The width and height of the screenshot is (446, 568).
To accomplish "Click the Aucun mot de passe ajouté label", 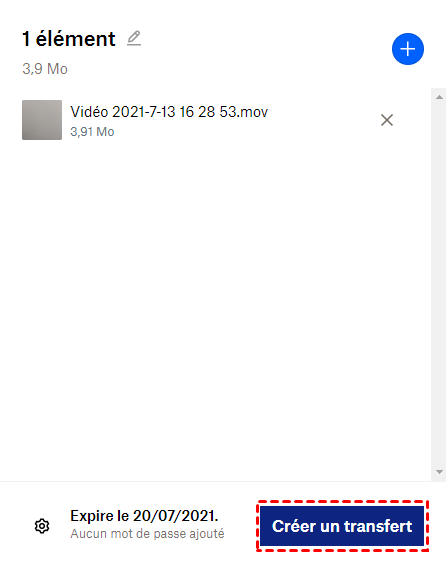I will (147, 534).
